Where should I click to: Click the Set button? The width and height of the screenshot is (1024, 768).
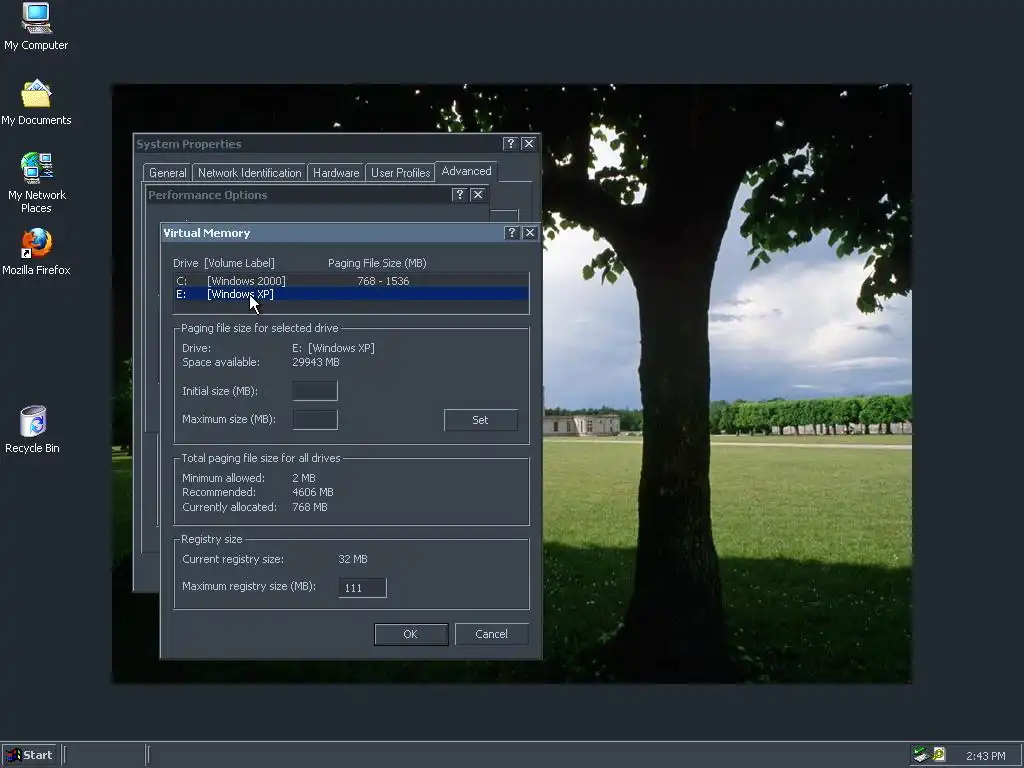coord(481,420)
